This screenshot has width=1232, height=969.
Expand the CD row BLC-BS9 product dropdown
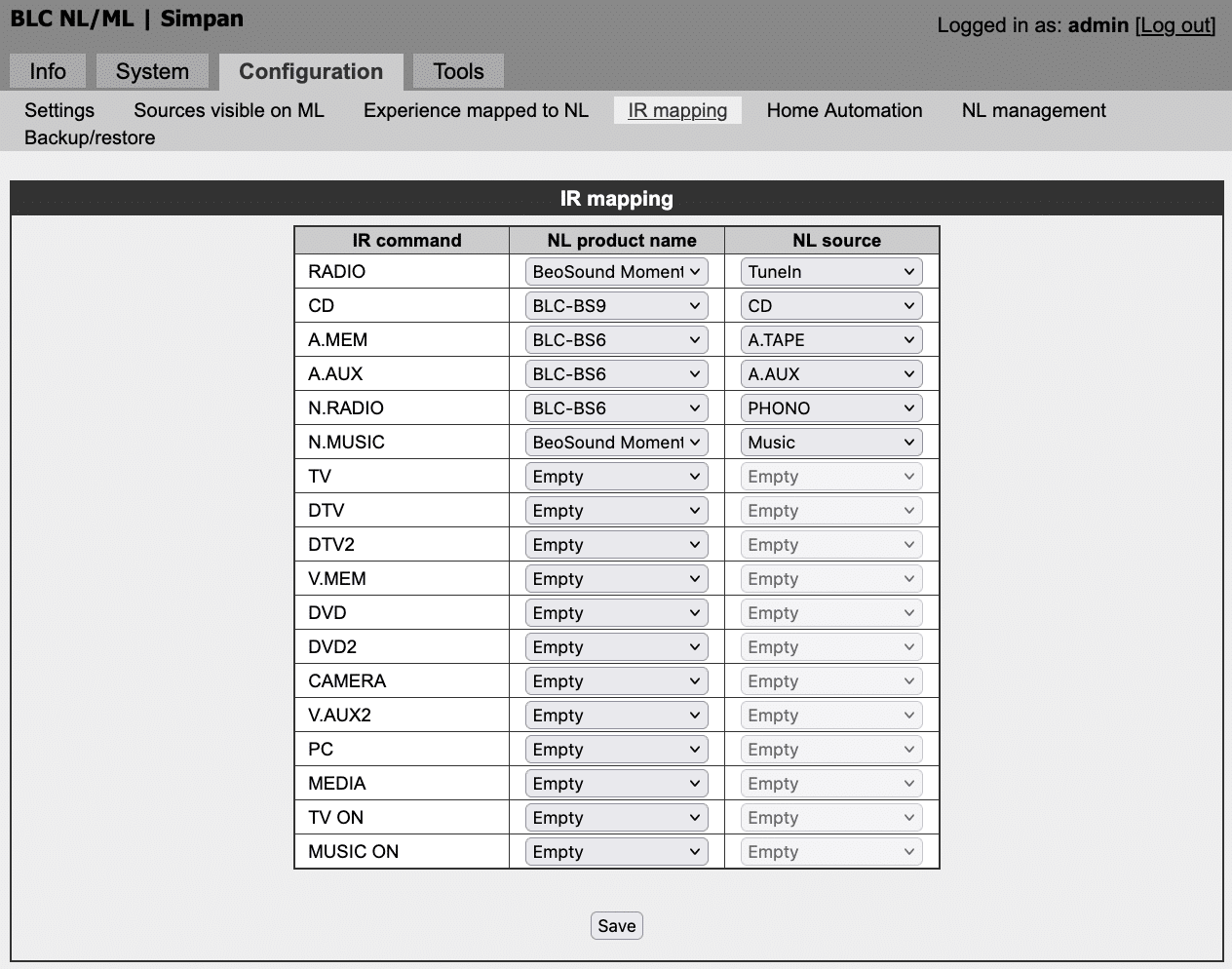[x=616, y=306]
